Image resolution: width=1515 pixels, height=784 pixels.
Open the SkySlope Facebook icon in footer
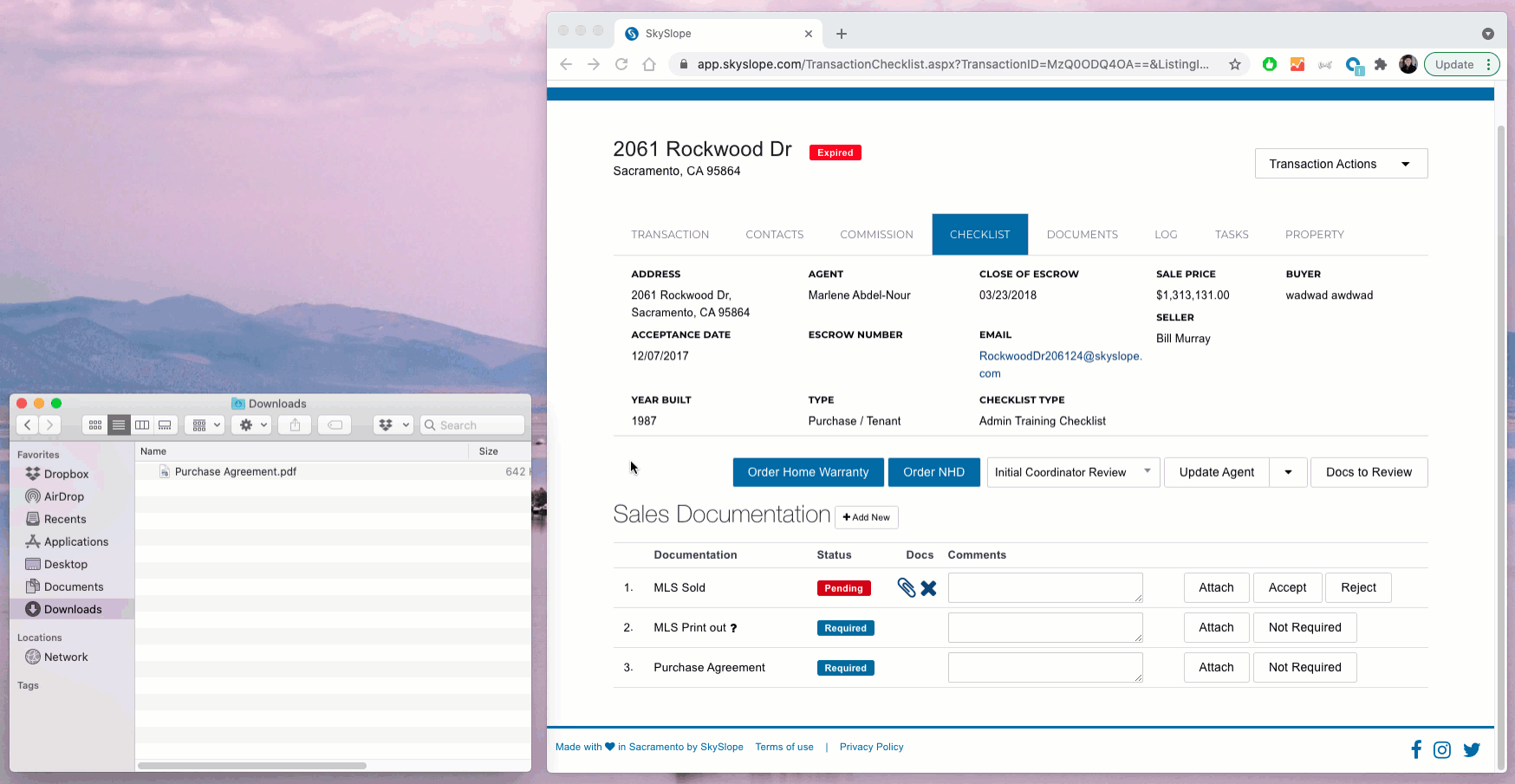point(1416,749)
